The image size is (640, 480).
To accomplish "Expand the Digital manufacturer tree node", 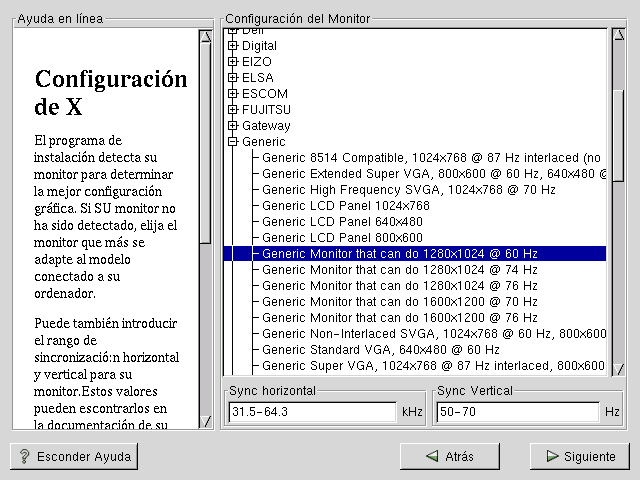I will [x=233, y=46].
